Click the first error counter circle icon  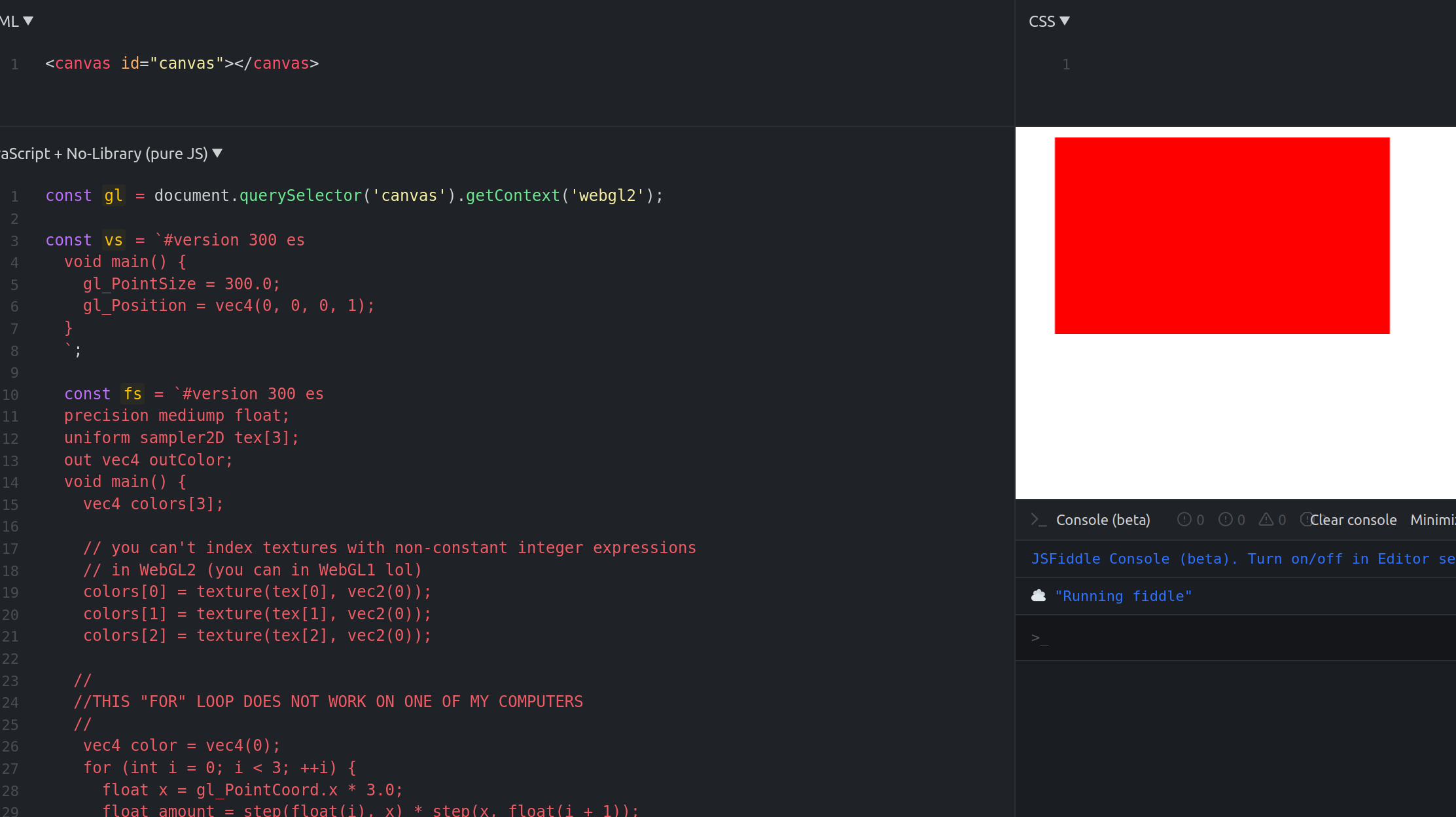[1183, 519]
